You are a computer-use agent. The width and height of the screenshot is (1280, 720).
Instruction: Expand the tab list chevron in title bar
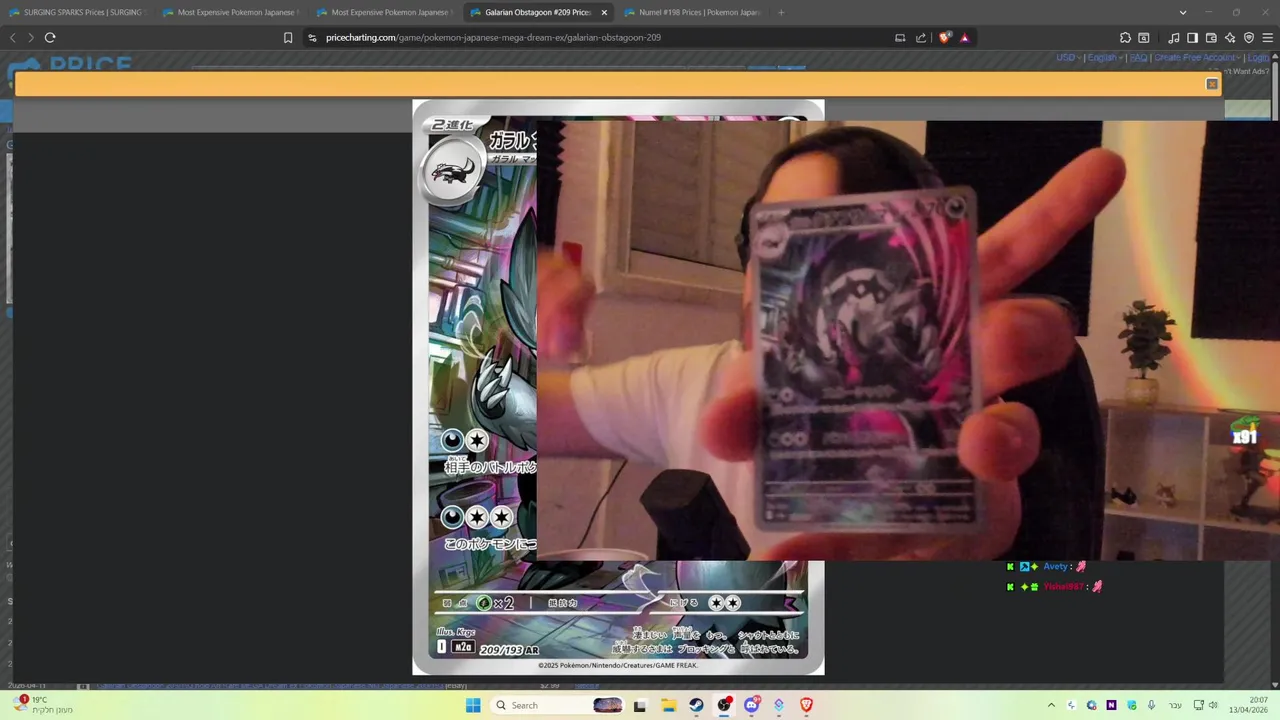tap(1183, 12)
